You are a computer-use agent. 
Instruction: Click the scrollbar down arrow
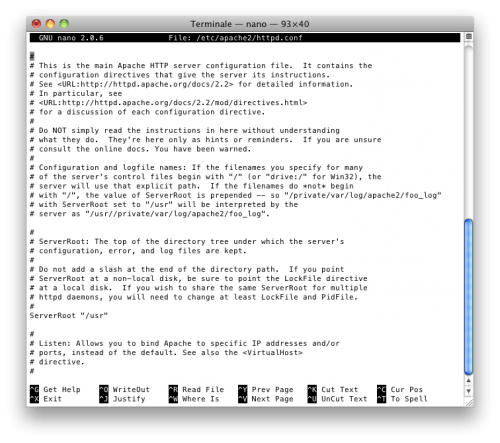(469, 391)
